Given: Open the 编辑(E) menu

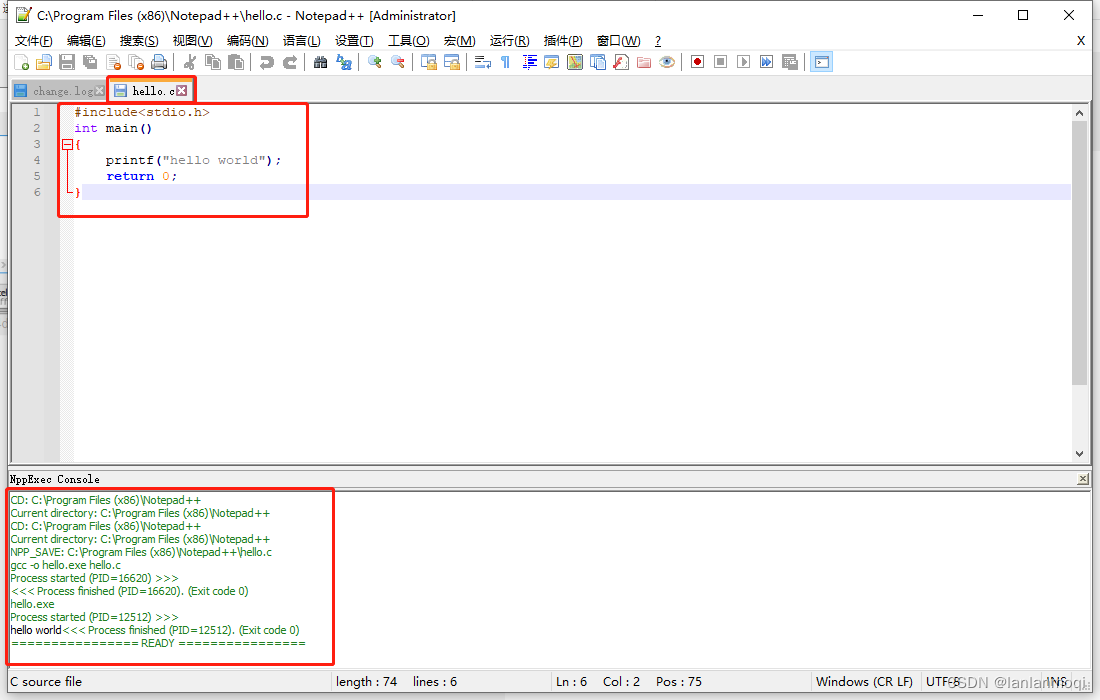Looking at the screenshot, I should click(x=86, y=41).
